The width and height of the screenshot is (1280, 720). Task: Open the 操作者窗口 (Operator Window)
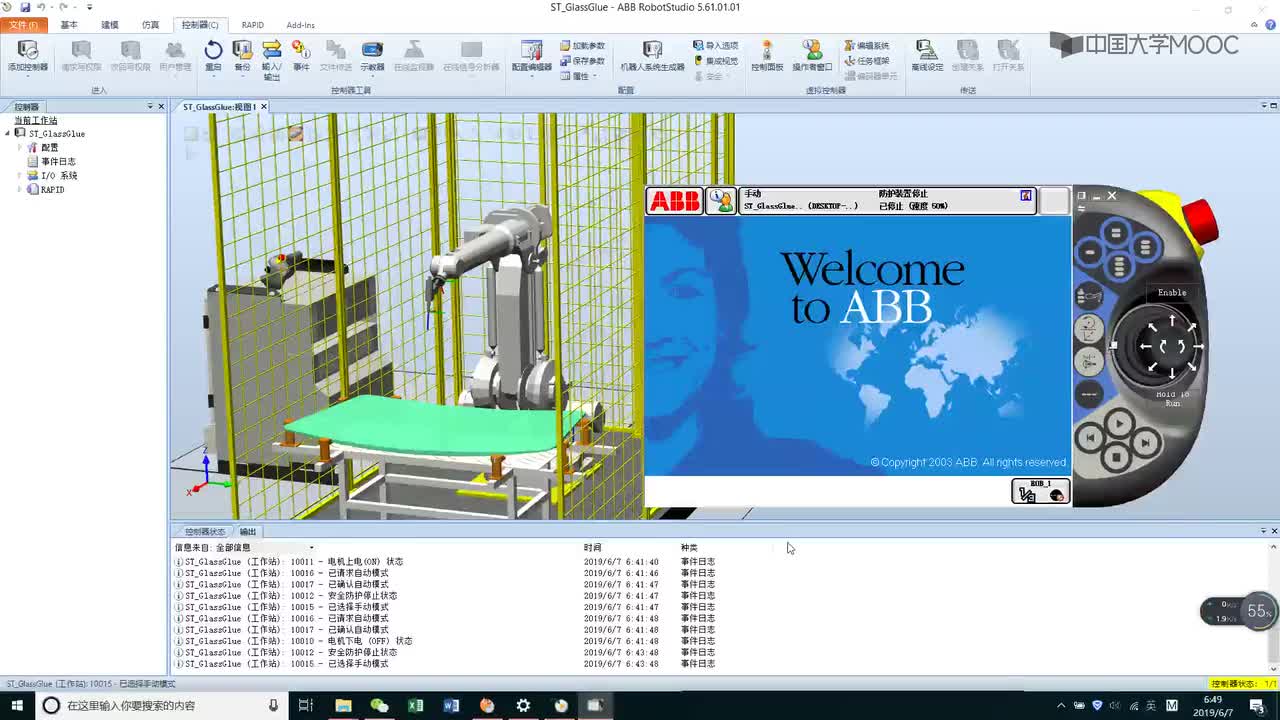click(812, 56)
